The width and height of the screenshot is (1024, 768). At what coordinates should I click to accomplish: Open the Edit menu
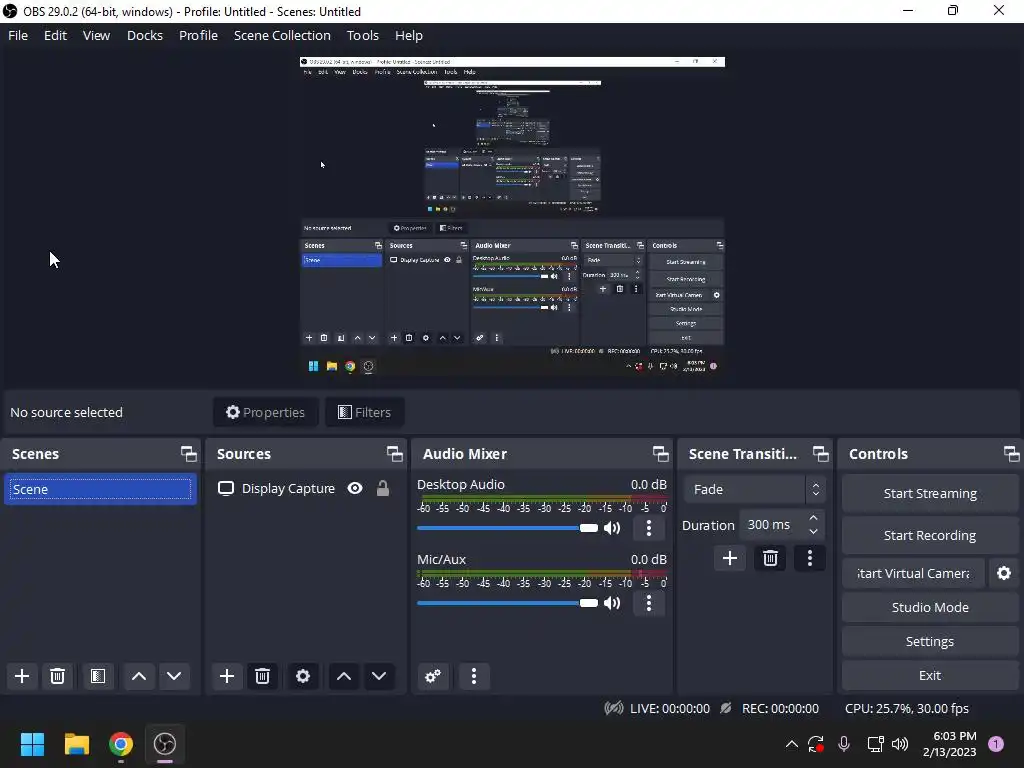pyautogui.click(x=56, y=35)
